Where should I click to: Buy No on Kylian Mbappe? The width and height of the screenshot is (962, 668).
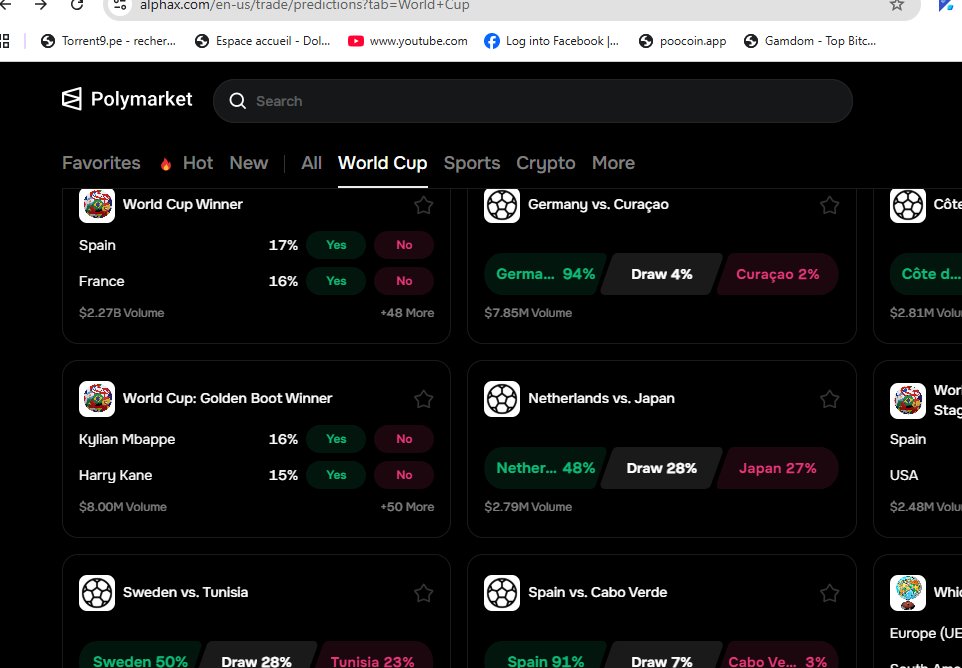(404, 439)
